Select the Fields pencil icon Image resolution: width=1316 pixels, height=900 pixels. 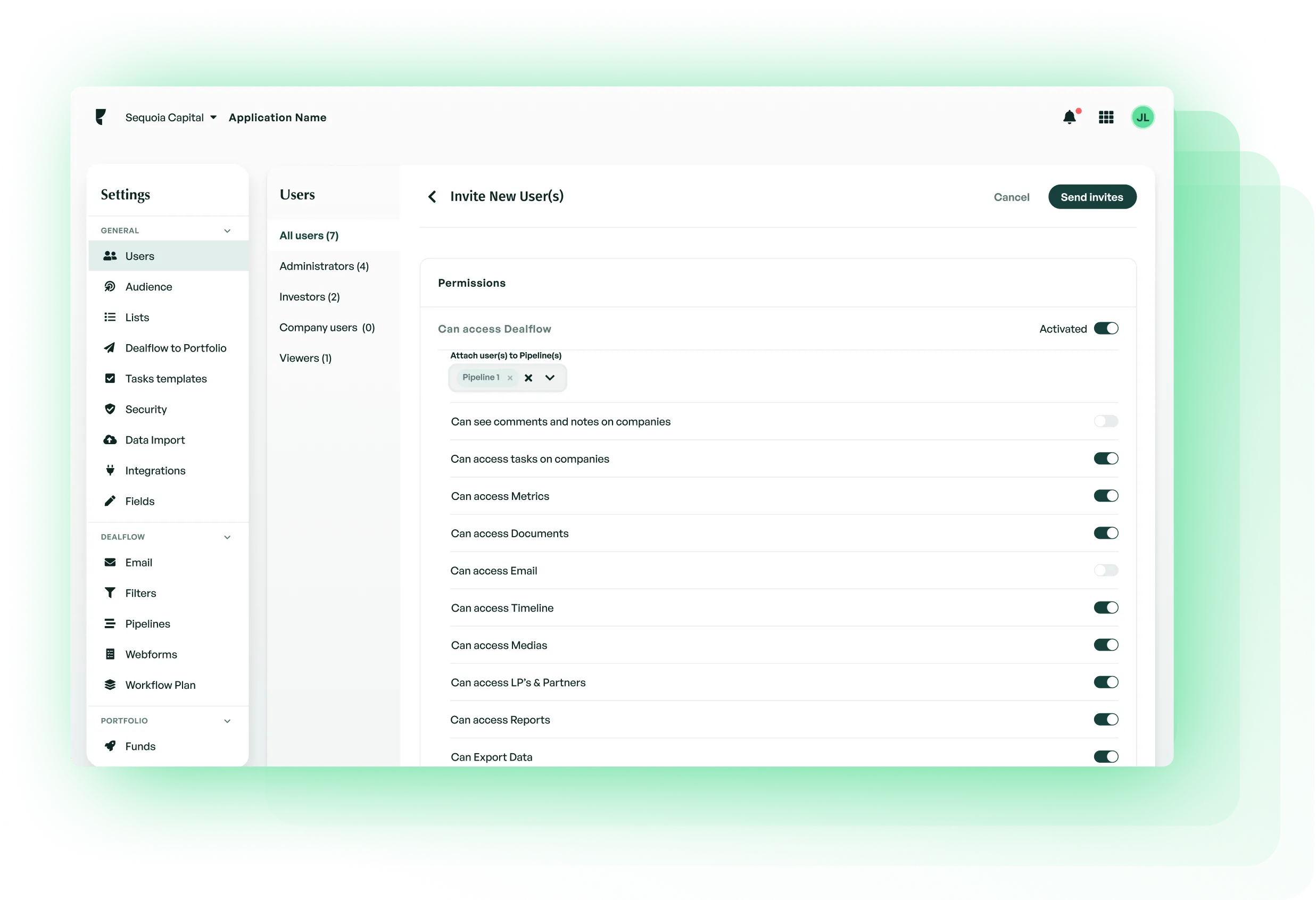(111, 501)
